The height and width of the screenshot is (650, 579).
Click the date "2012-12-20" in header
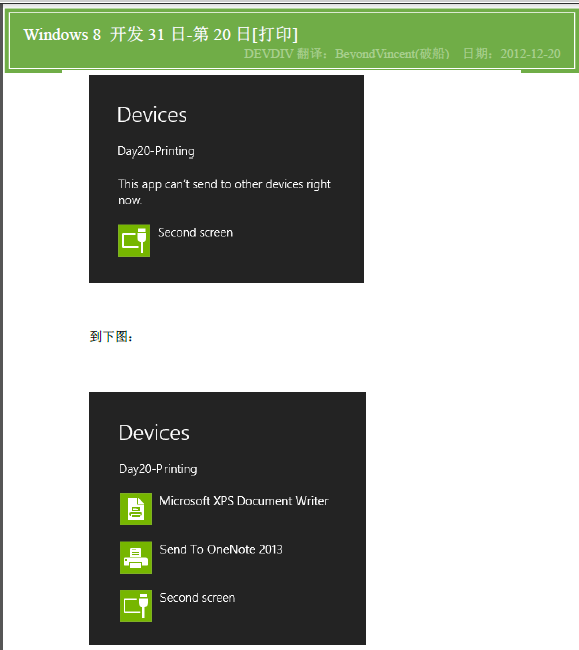pyautogui.click(x=531, y=54)
